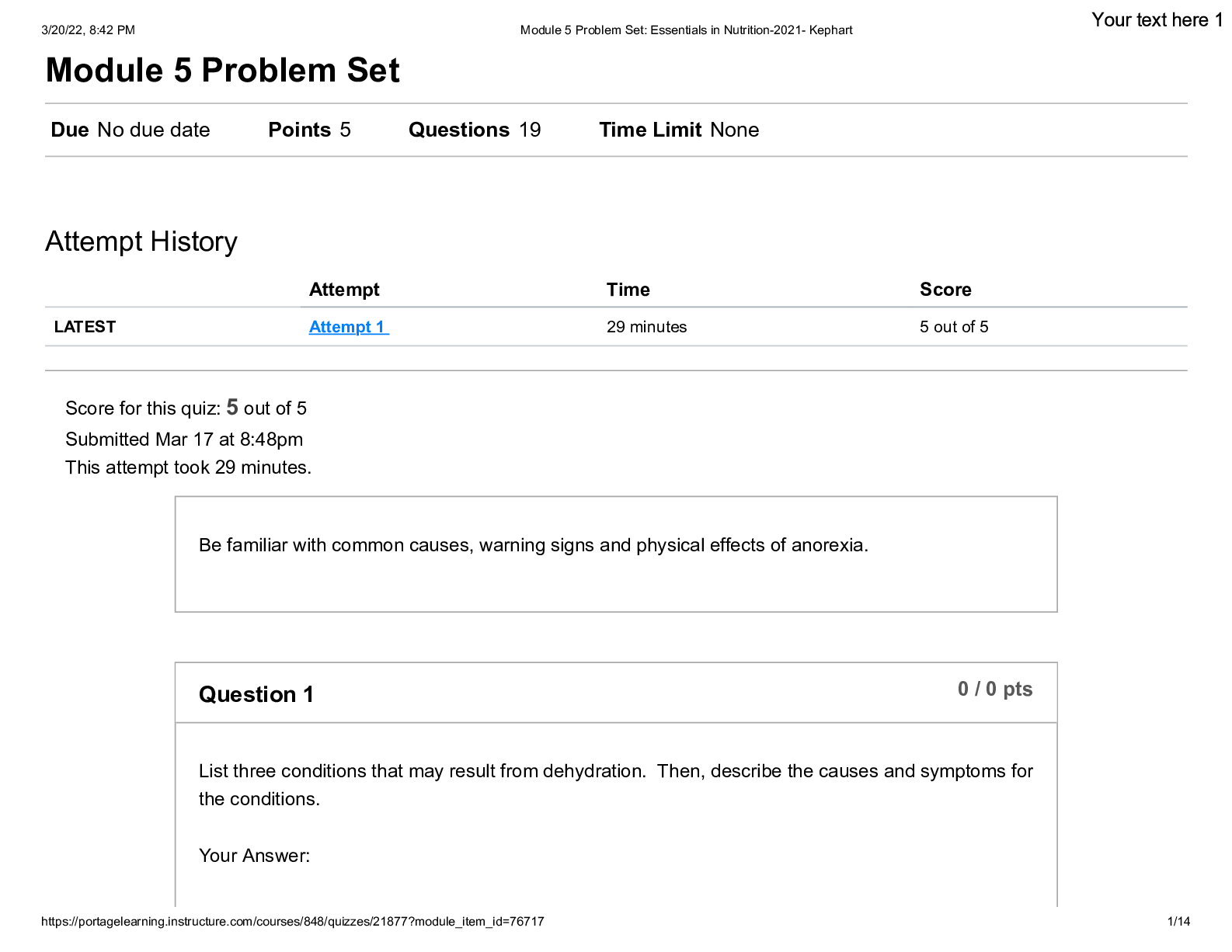Click the Module 5 Problem Set title
1232x952 pixels.
222,71
